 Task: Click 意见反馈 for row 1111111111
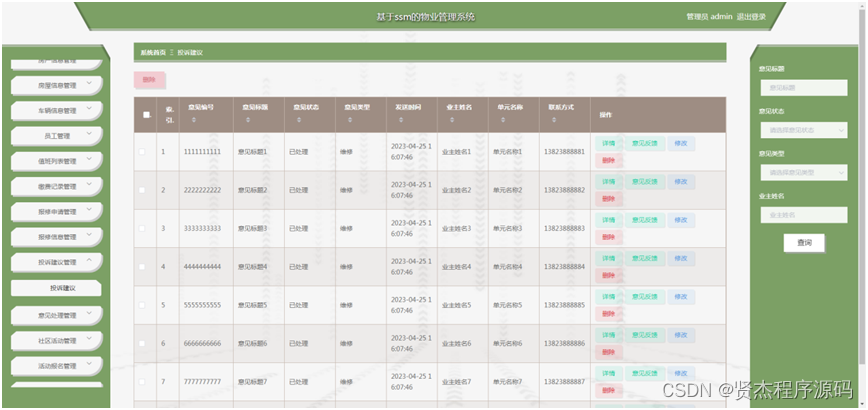click(645, 143)
